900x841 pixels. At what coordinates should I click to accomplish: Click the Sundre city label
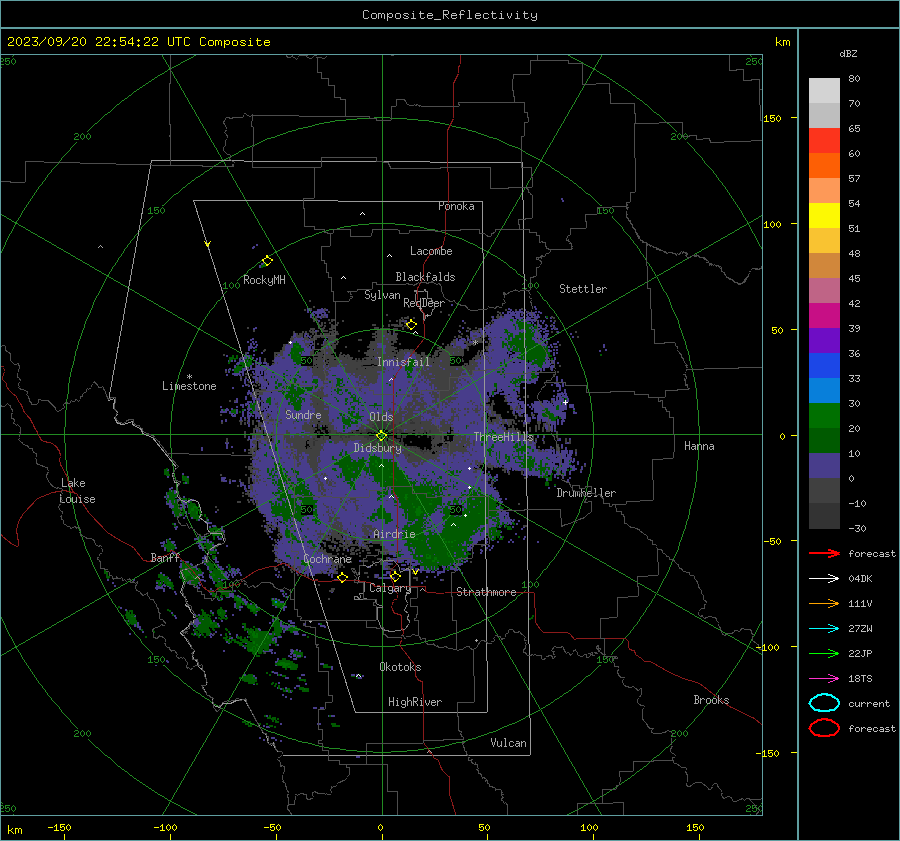pyautogui.click(x=303, y=414)
